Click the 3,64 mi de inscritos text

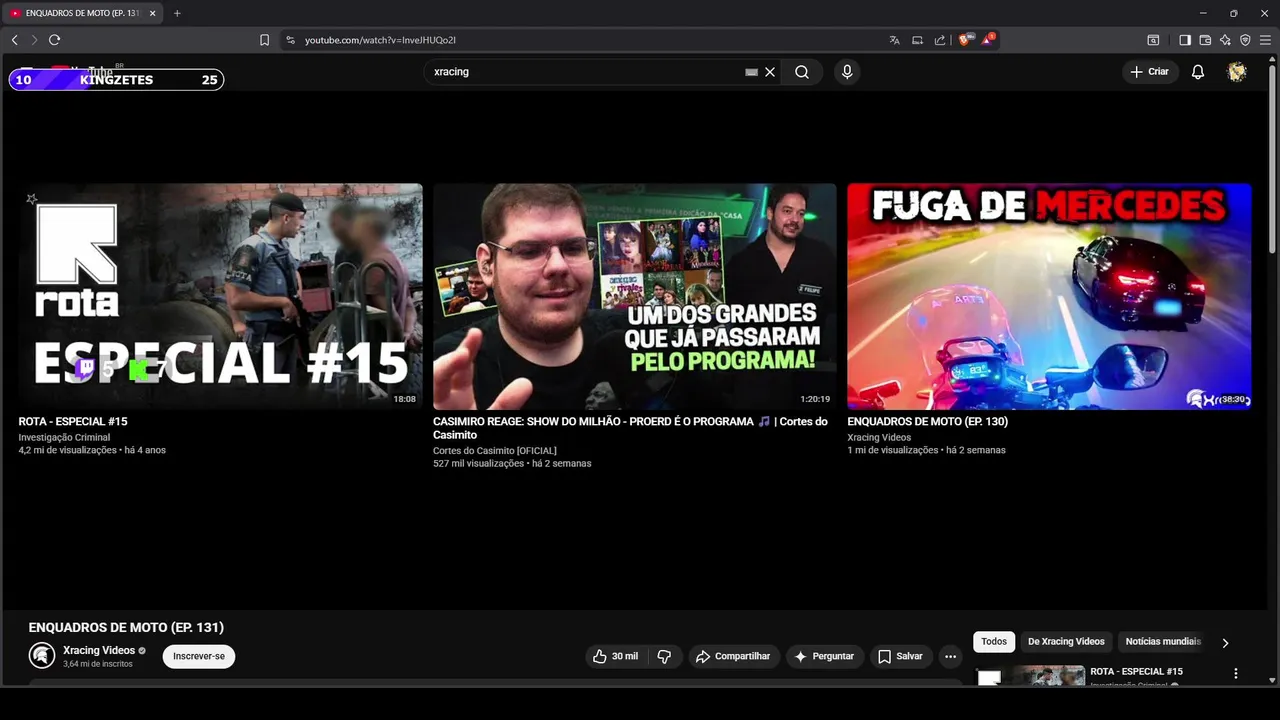click(98, 664)
